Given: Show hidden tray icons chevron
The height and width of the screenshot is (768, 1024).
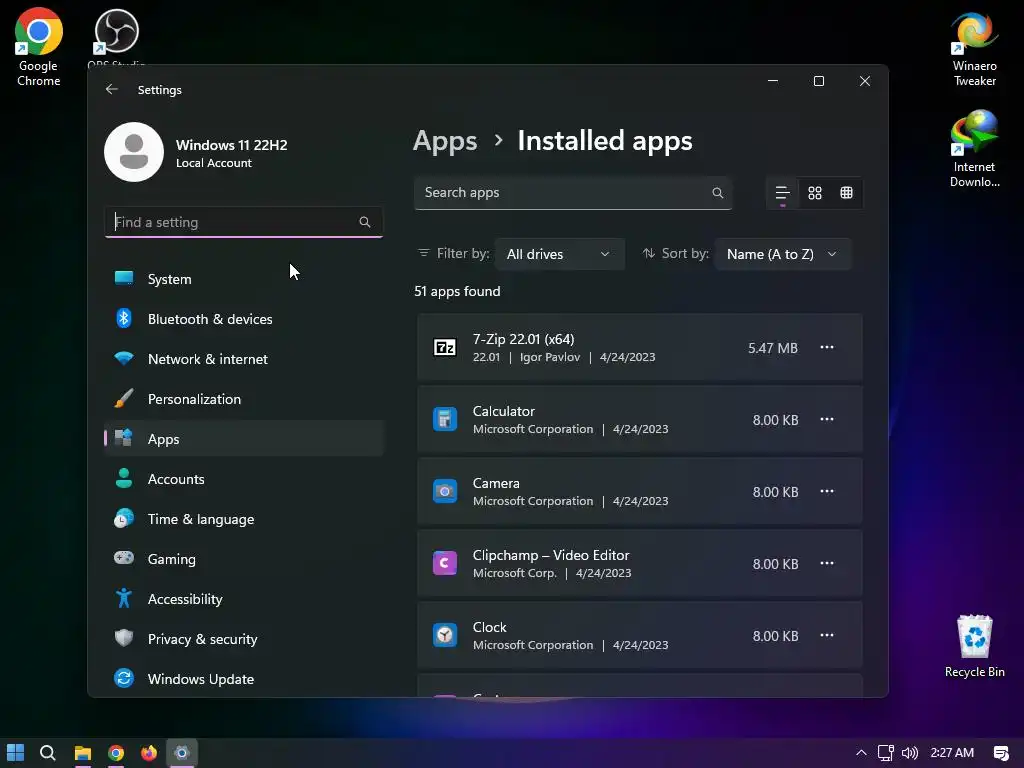Looking at the screenshot, I should [x=861, y=753].
